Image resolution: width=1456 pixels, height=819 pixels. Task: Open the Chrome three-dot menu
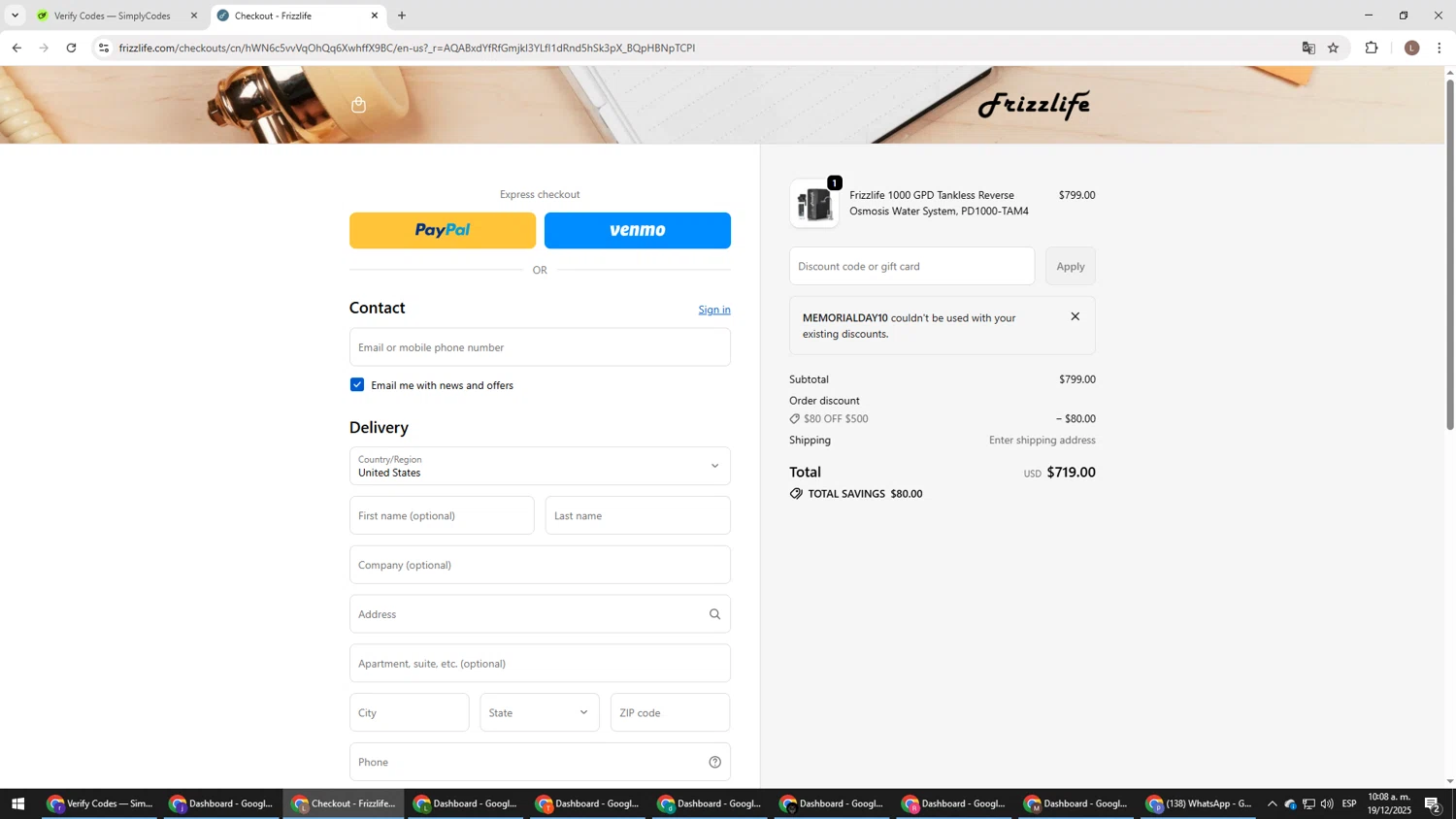point(1439,48)
